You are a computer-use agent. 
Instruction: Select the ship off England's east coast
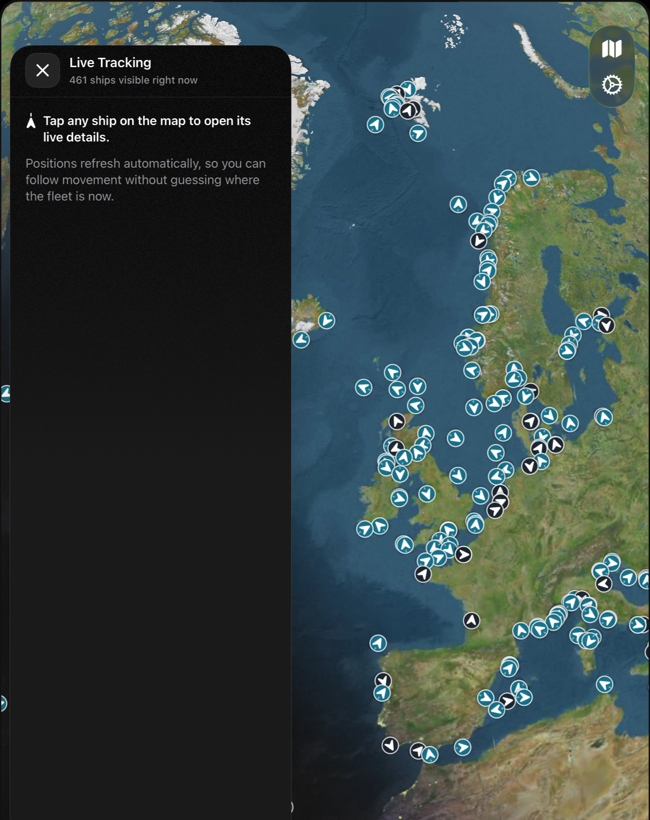[x=458, y=475]
